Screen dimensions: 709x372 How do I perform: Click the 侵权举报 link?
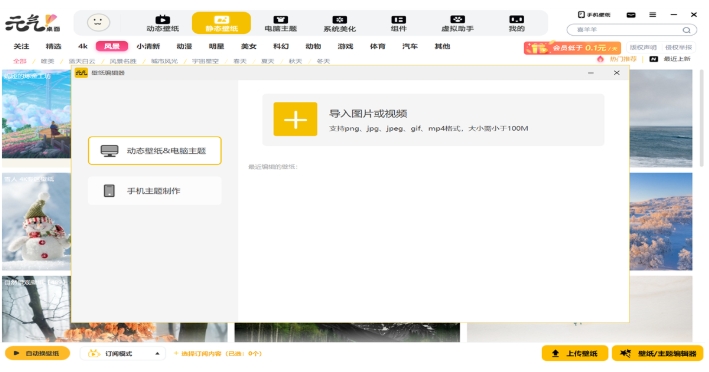click(678, 47)
